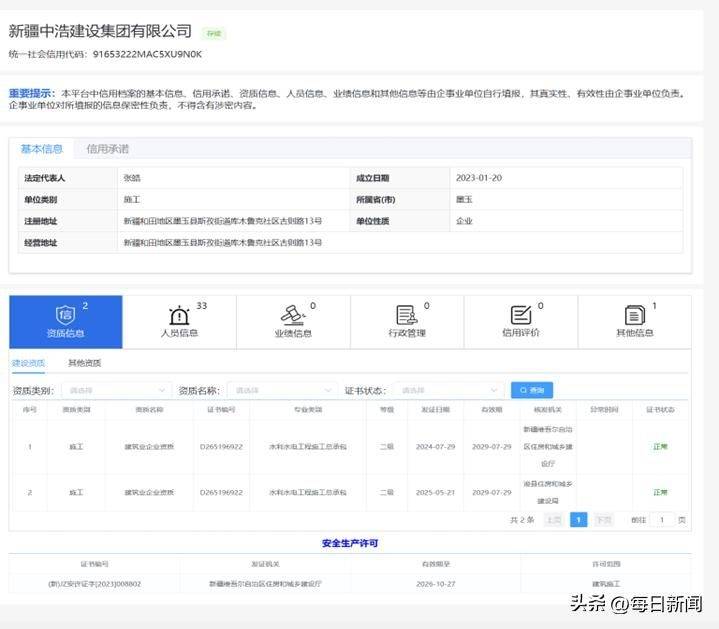Expand the 证书状态 dropdown

coord(448,390)
